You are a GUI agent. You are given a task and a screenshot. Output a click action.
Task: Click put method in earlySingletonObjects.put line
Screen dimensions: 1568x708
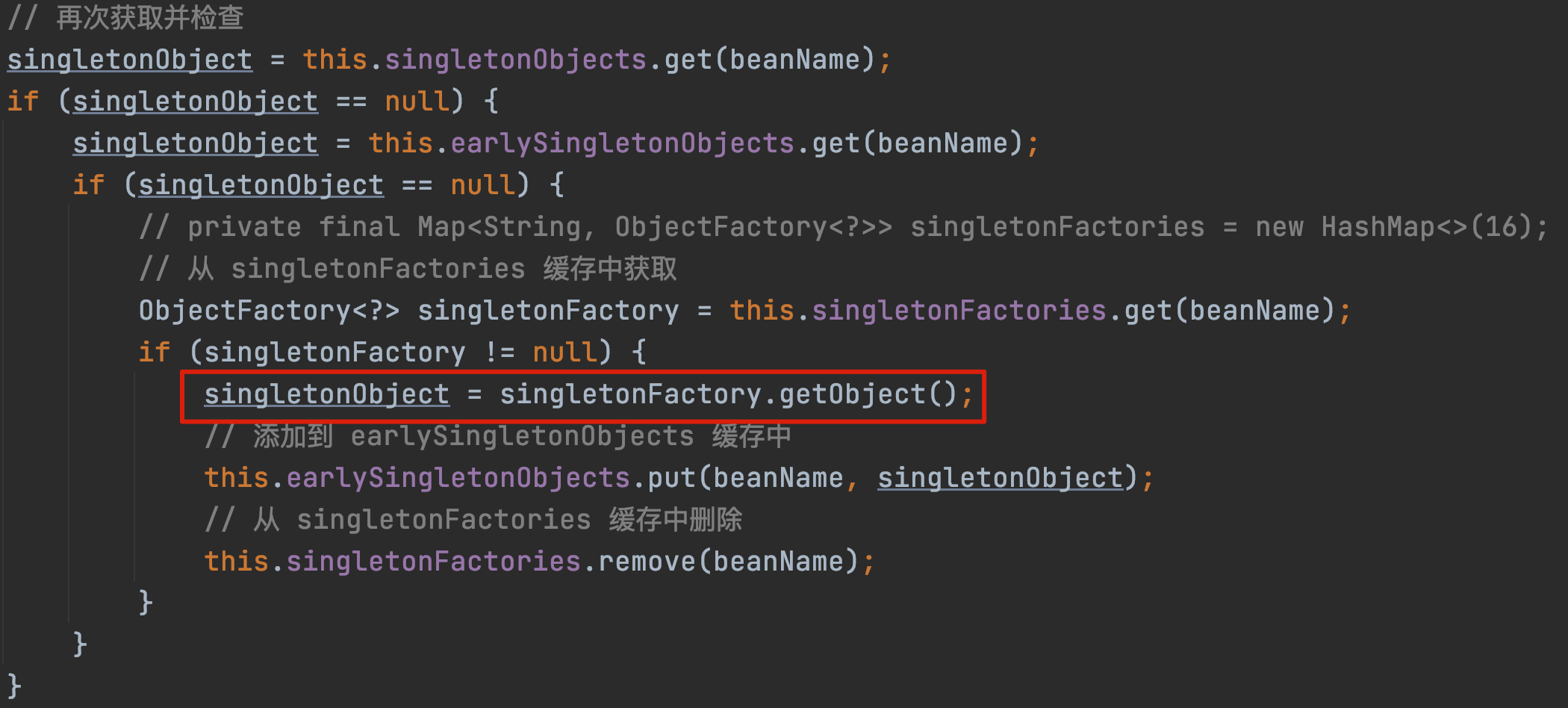pyautogui.click(x=671, y=478)
